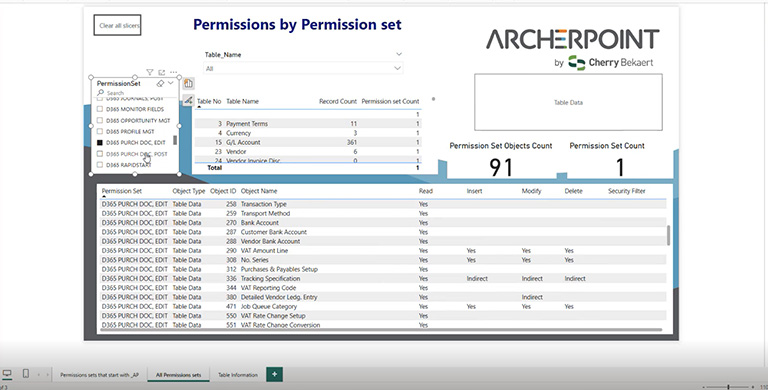Open the filter icon above PermissionSet slicer

(150, 73)
